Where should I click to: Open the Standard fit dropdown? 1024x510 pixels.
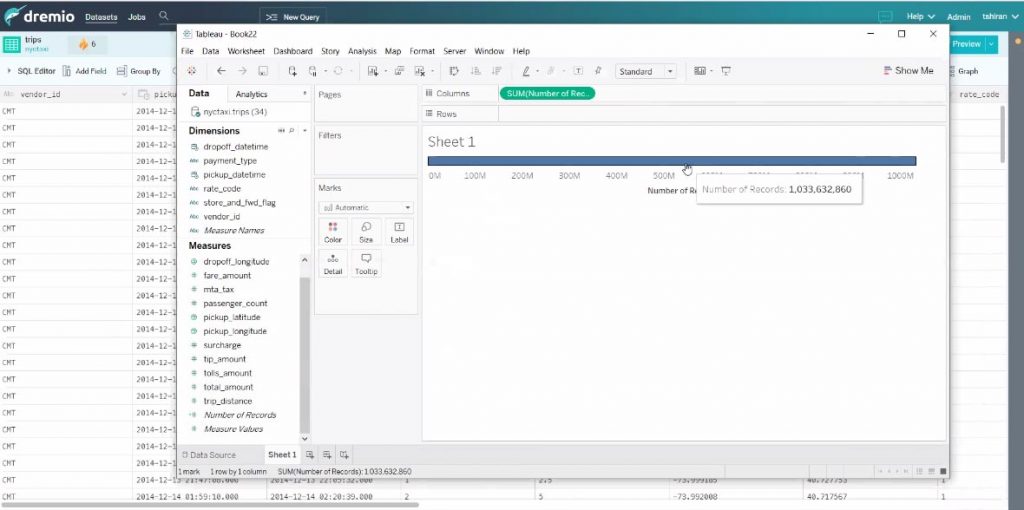click(646, 72)
